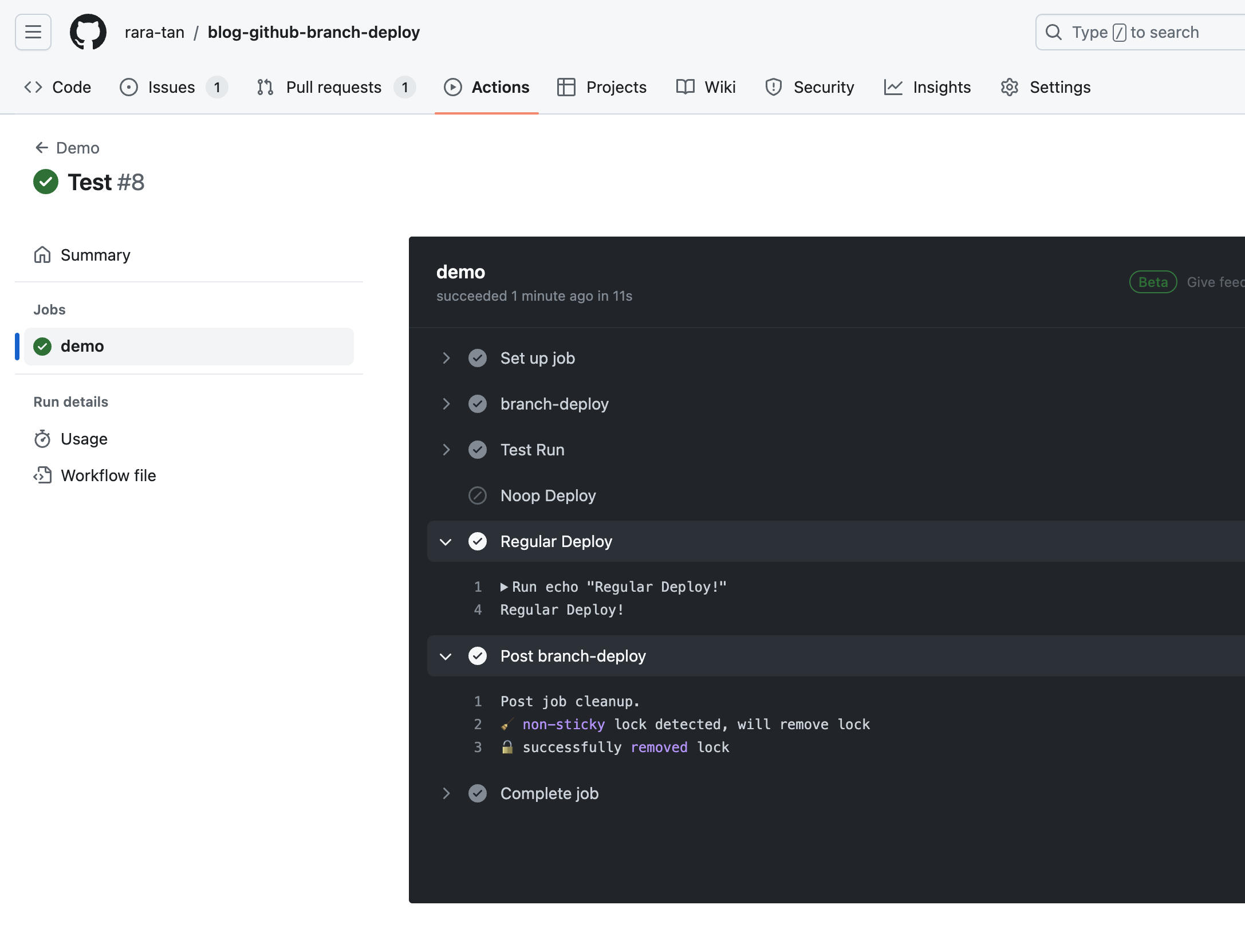Click the Insights graph icon
Screen dimensions: 1245x952
click(893, 87)
